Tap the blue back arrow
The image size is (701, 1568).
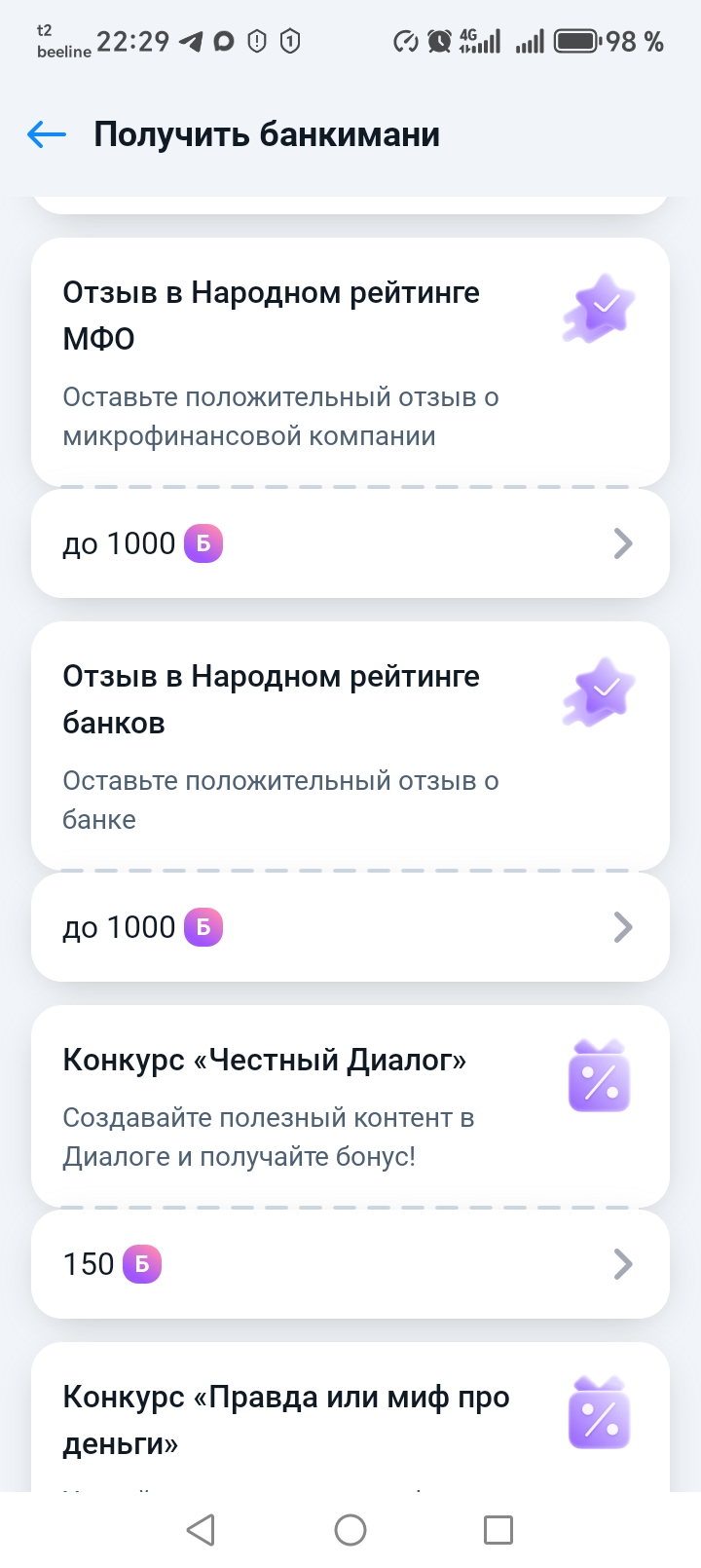pos(47,134)
